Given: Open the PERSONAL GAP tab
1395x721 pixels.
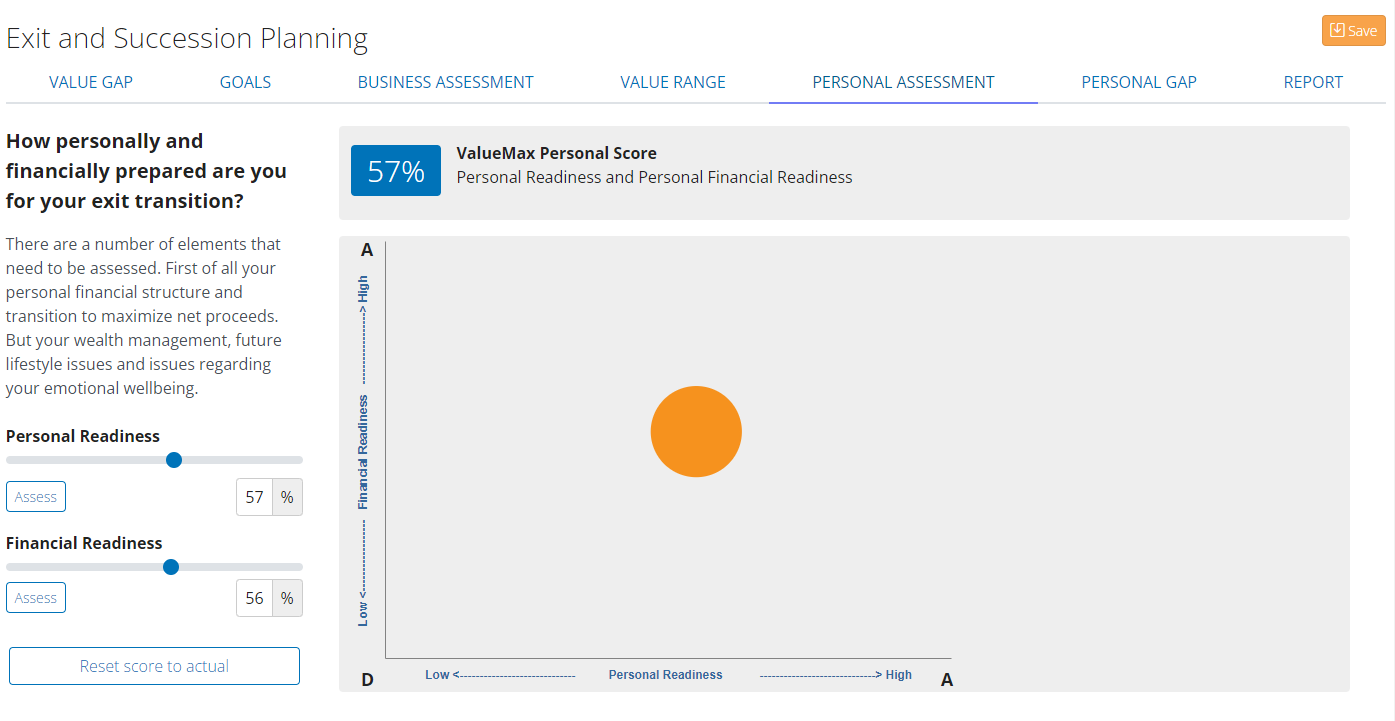Looking at the screenshot, I should (x=1138, y=82).
